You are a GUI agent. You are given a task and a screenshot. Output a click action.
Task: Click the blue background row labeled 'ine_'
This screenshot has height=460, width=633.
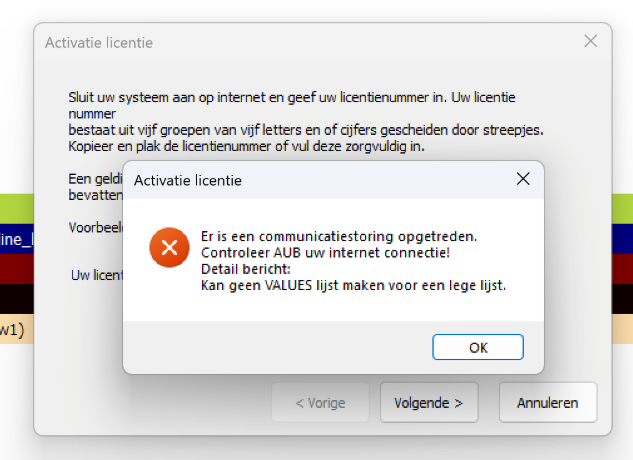pos(17,239)
